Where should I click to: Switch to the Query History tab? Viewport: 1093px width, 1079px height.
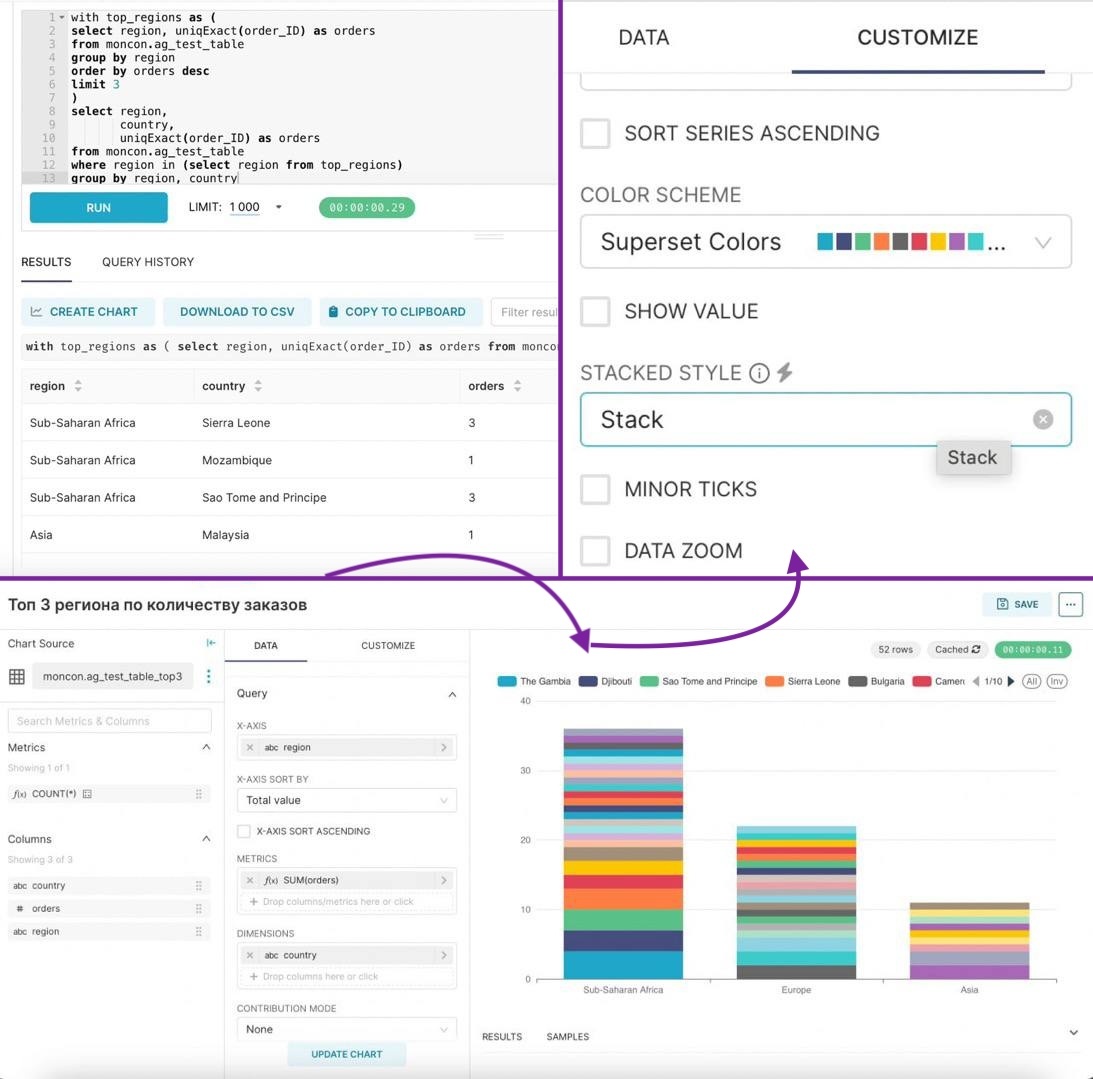point(148,262)
